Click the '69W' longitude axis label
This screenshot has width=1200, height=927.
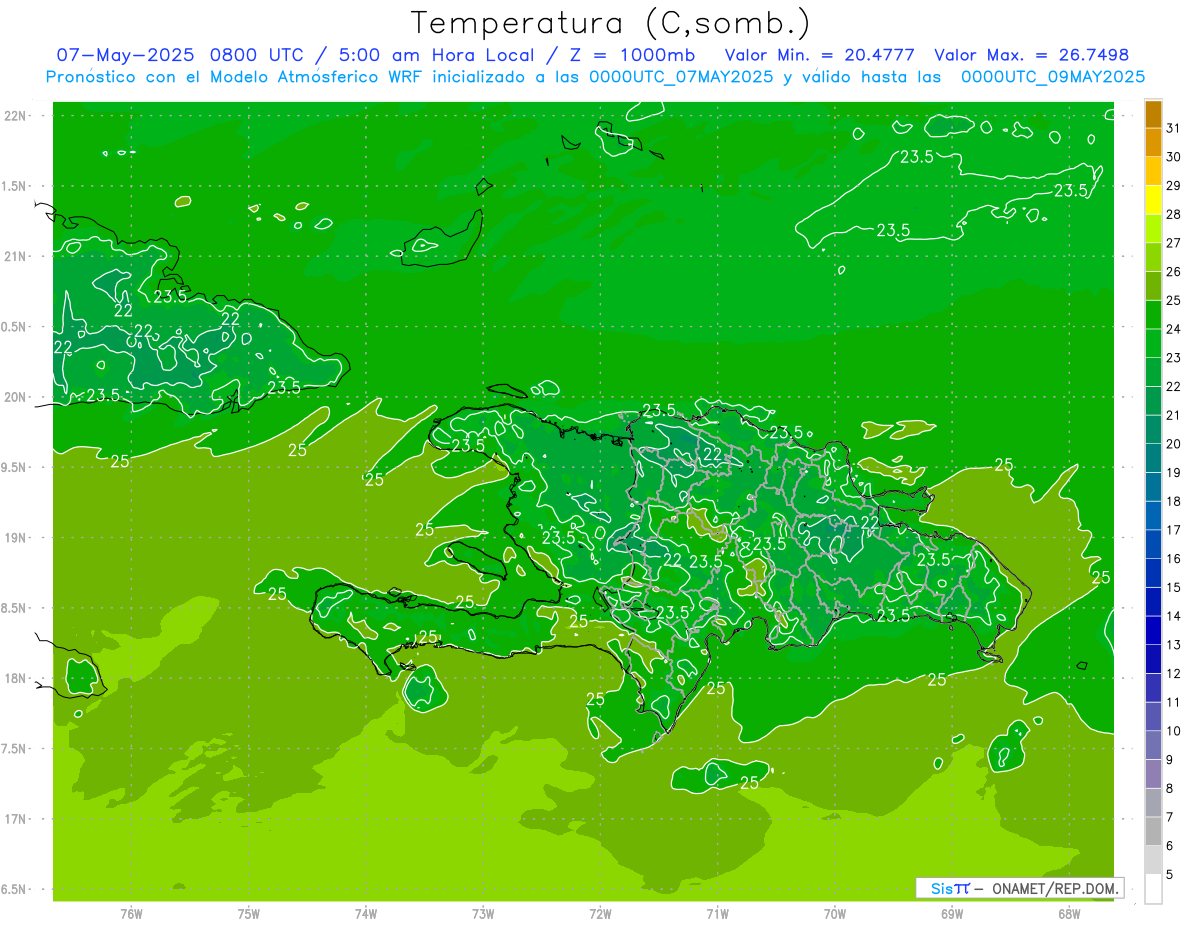pyautogui.click(x=952, y=914)
